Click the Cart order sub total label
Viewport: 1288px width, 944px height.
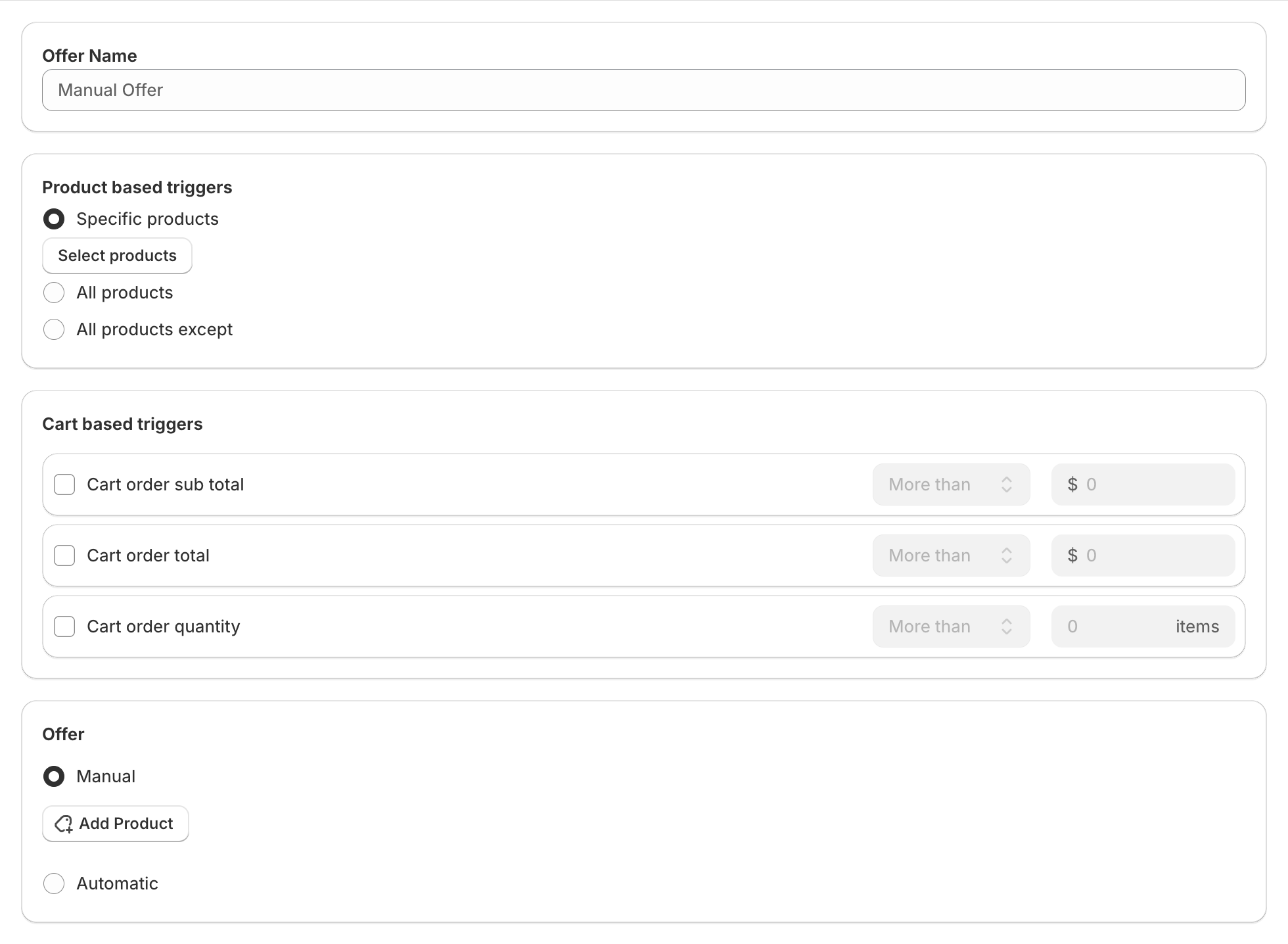(x=165, y=484)
